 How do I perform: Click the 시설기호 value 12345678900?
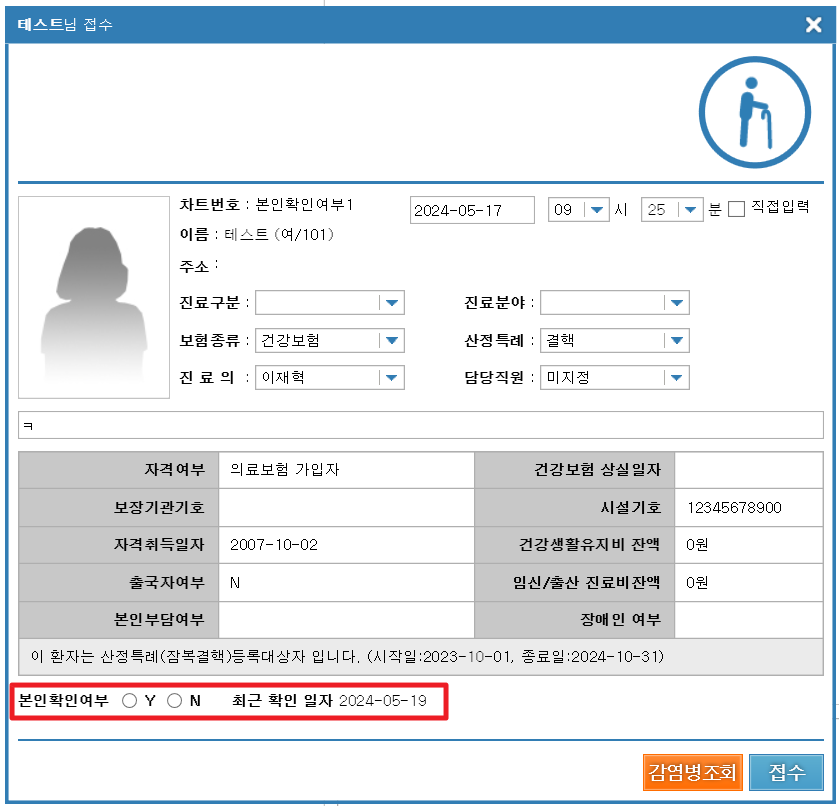click(734, 508)
